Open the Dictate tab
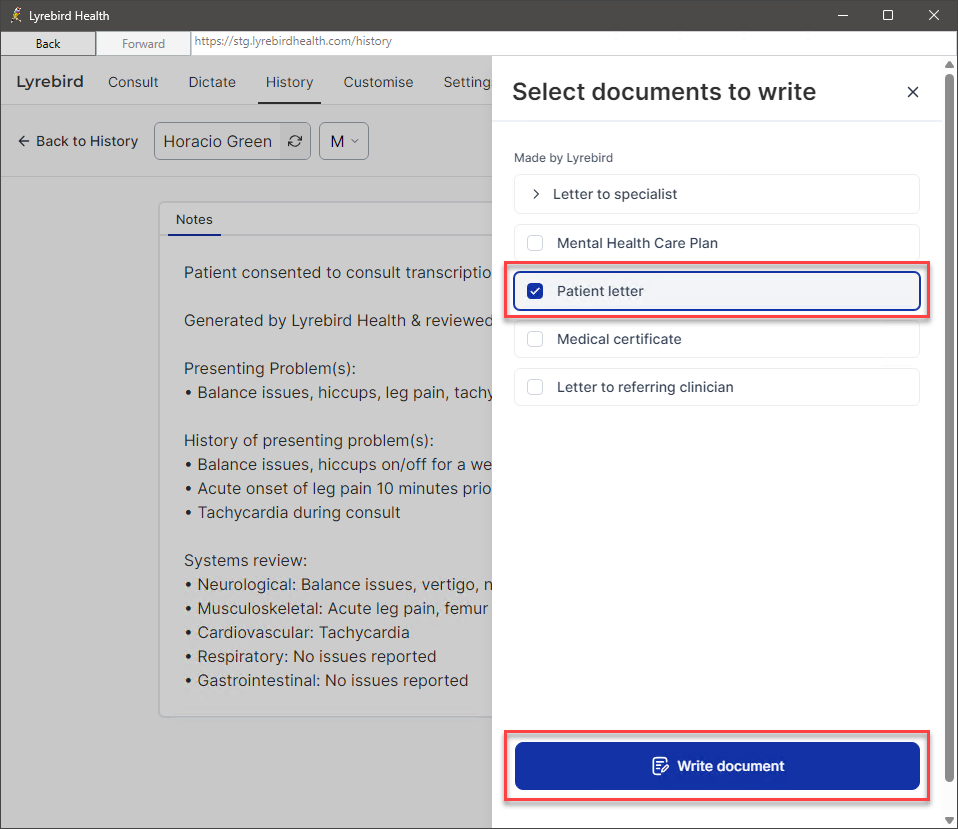The height and width of the screenshot is (829, 958). click(212, 82)
